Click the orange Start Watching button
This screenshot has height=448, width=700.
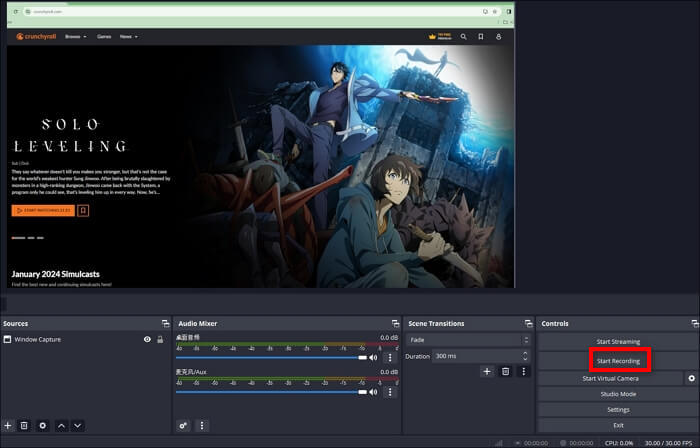[43, 210]
